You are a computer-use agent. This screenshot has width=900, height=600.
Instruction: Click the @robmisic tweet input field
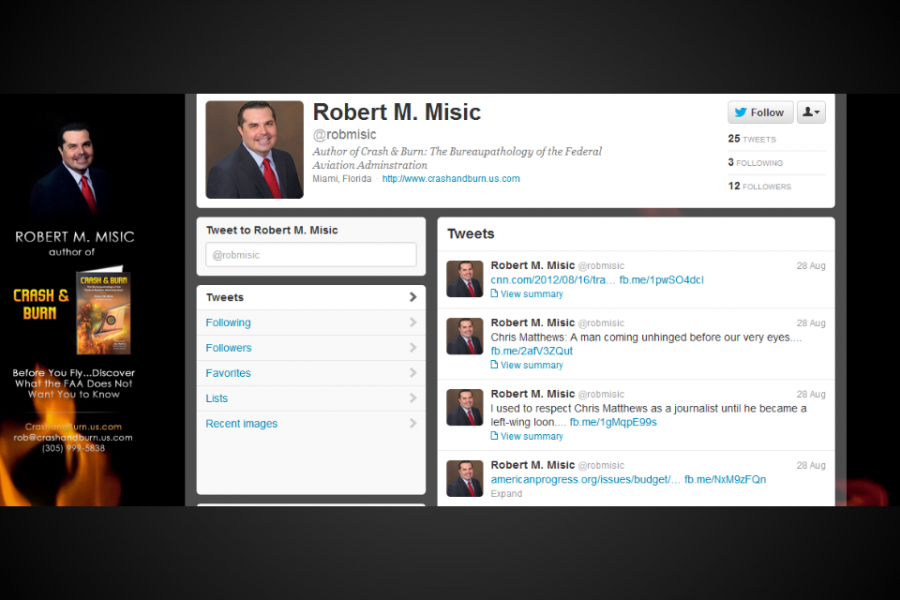311,255
